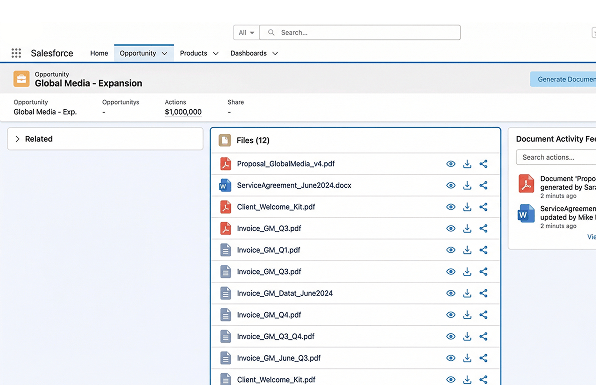This screenshot has width=596, height=385.
Task: Click the Search actions field
Action: (x=556, y=157)
